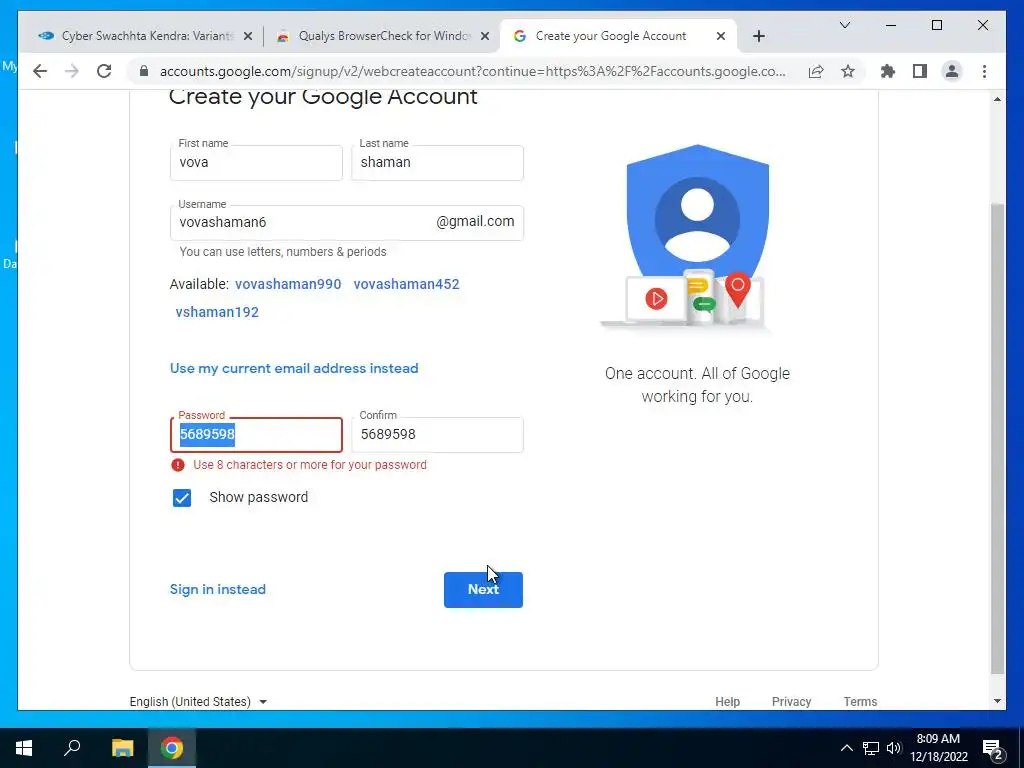The width and height of the screenshot is (1024, 768).
Task: Click the Username field
Action: tap(347, 223)
